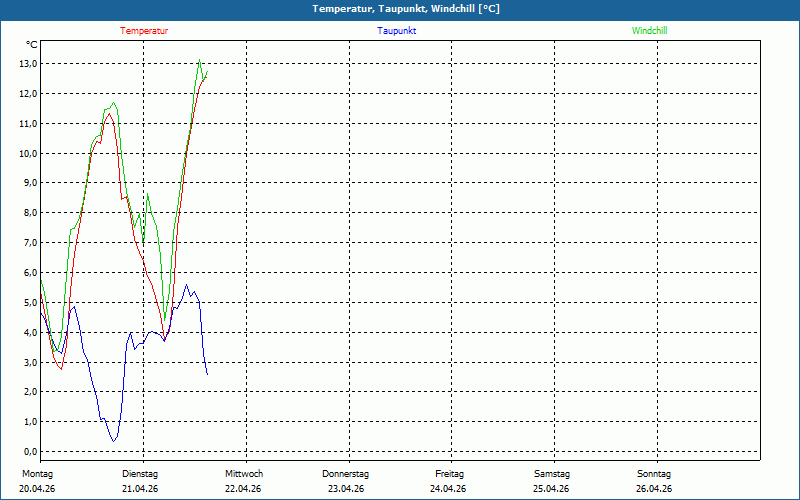Click the Samstag day label
Image resolution: width=800 pixels, height=500 pixels.
coord(552,474)
